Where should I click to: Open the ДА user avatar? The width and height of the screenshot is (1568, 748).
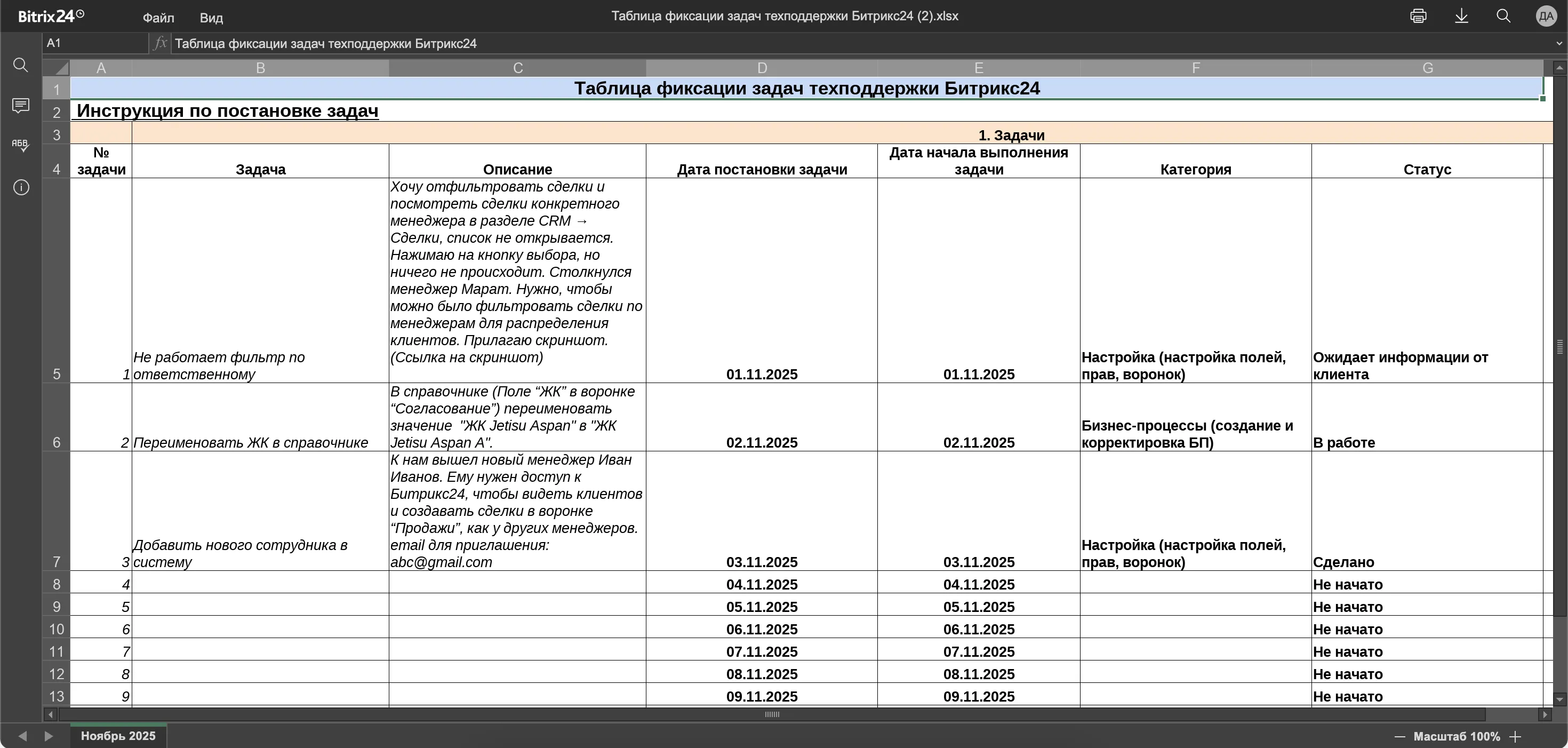[1546, 17]
